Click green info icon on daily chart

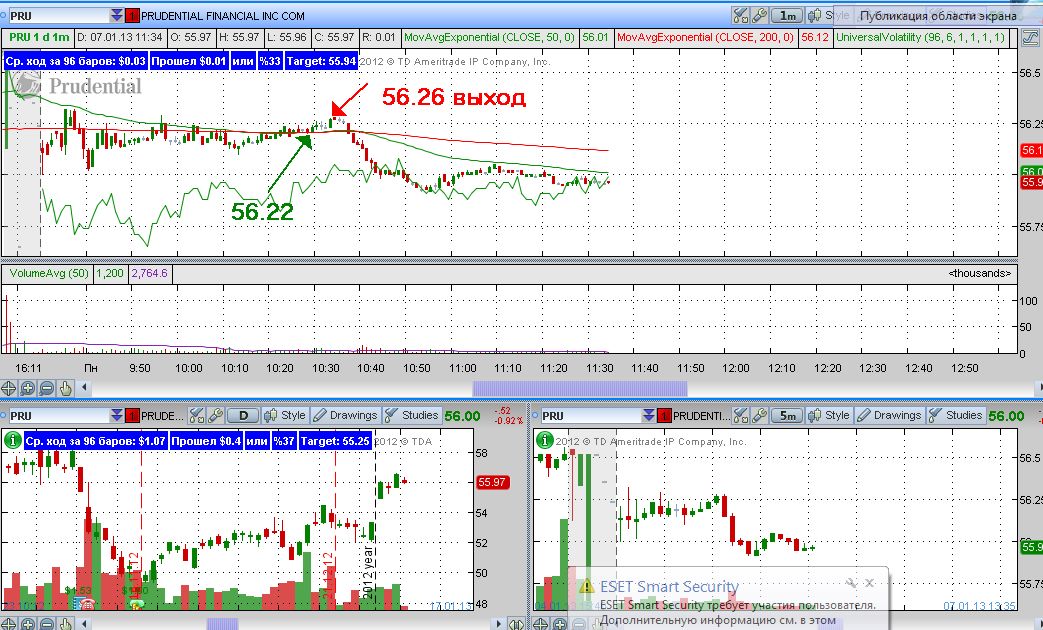tap(12, 440)
